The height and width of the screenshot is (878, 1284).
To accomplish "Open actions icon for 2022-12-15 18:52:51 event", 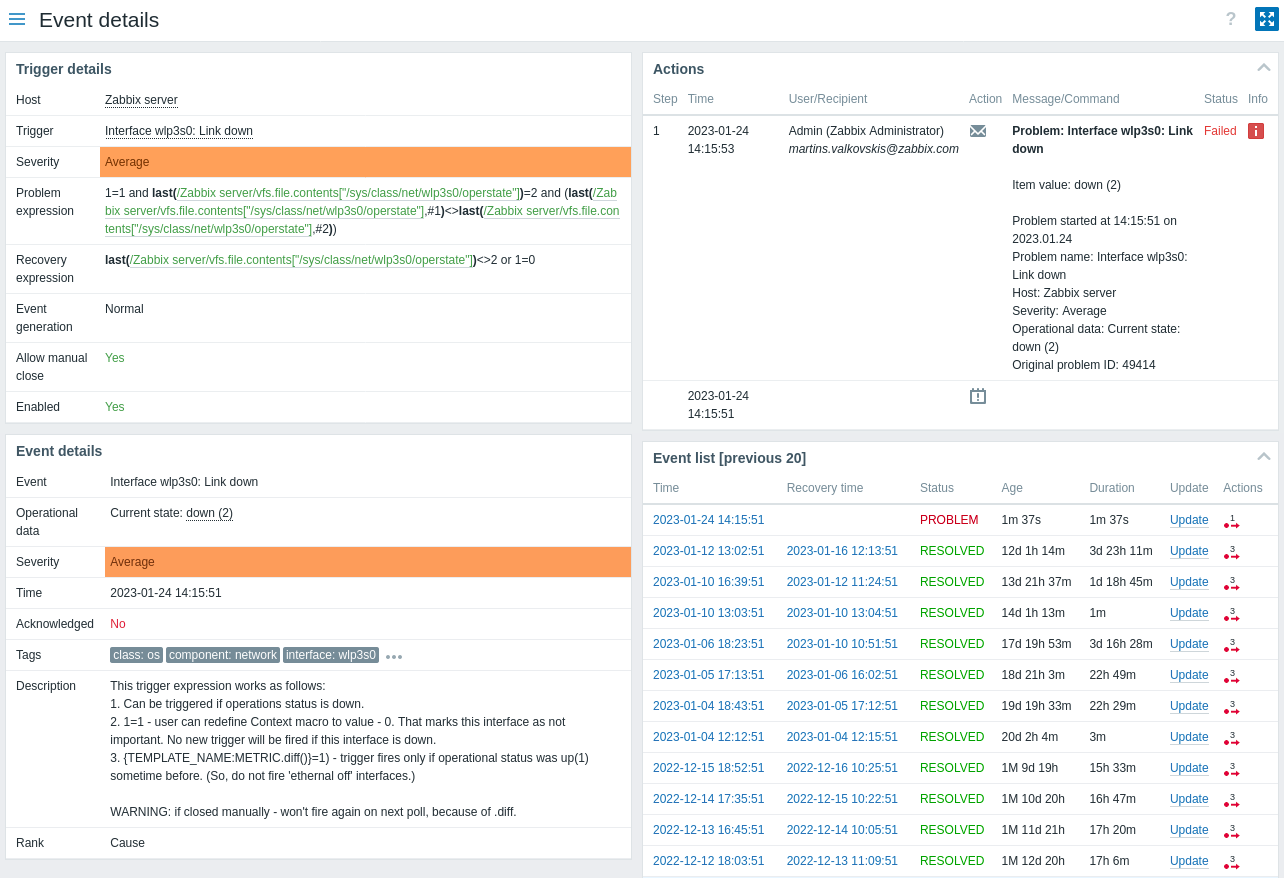I will (1231, 769).
